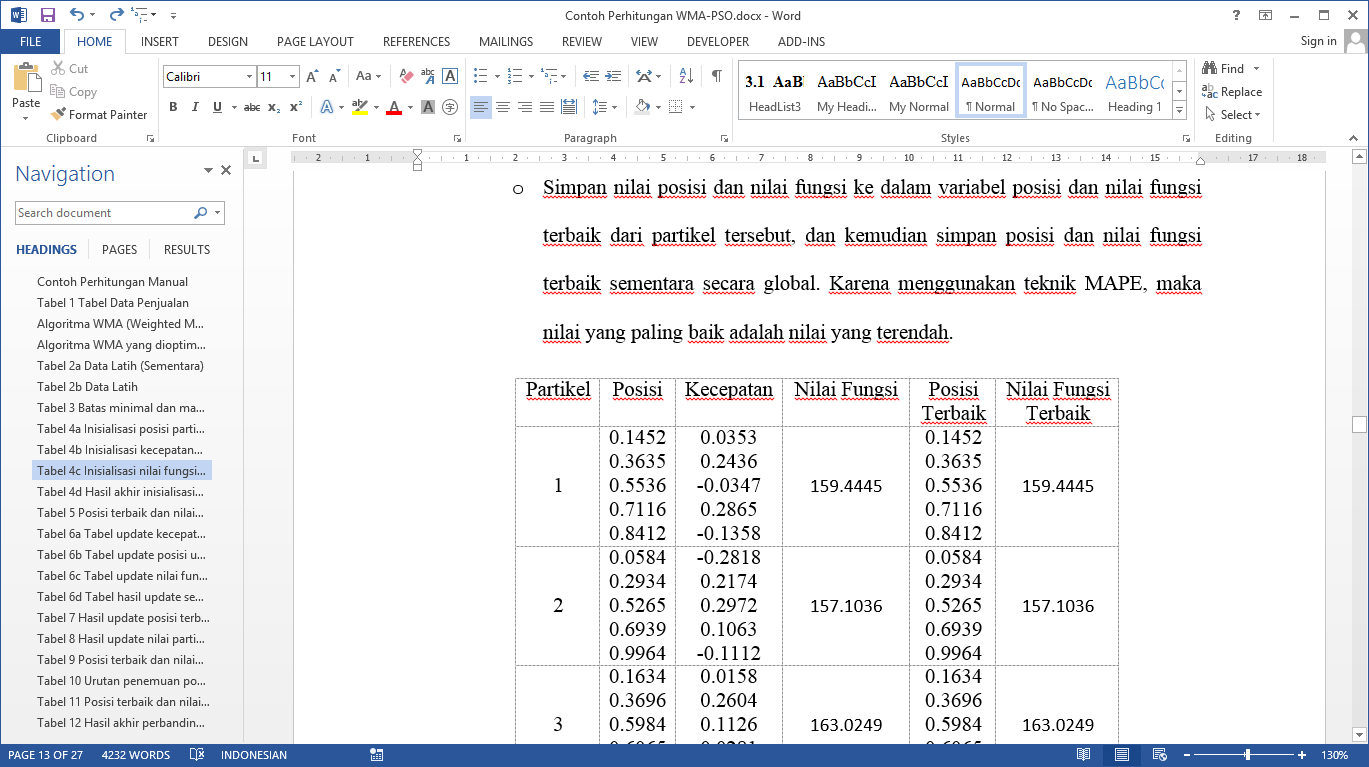Open the Calibri font name dropdown

pyautogui.click(x=249, y=77)
